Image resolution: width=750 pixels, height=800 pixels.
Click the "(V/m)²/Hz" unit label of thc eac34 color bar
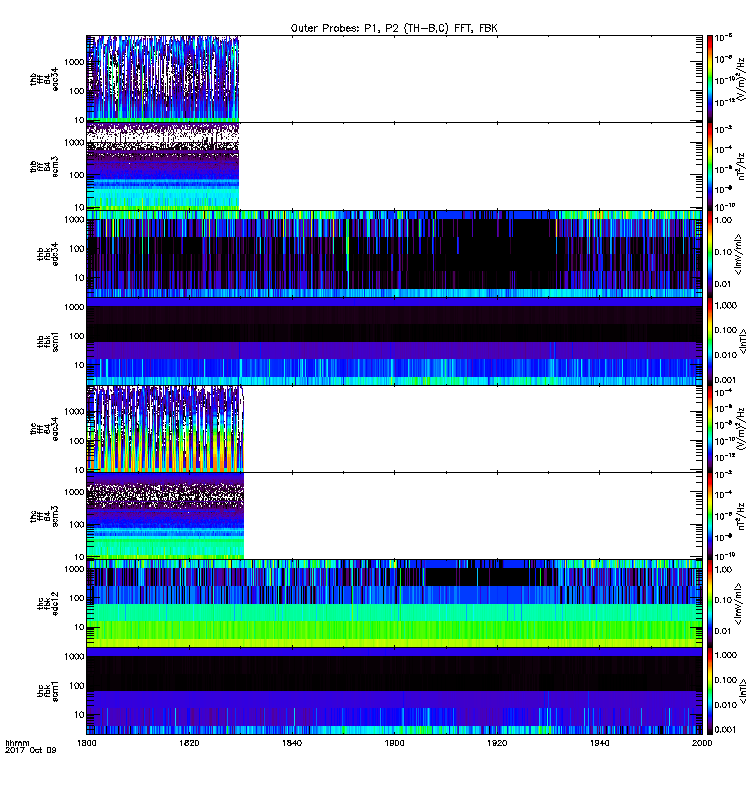pos(741,429)
